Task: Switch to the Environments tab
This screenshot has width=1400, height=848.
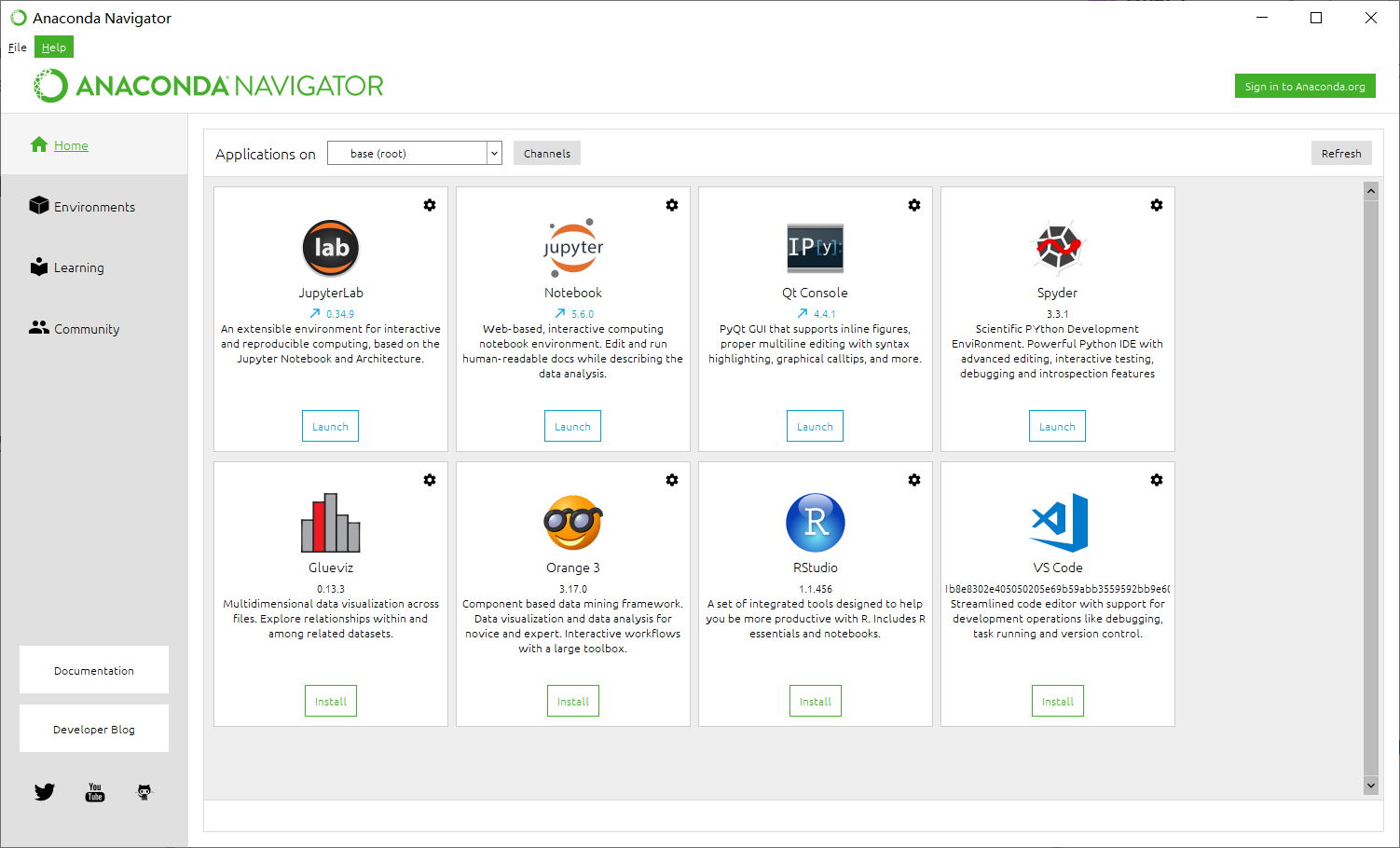Action: click(x=94, y=207)
